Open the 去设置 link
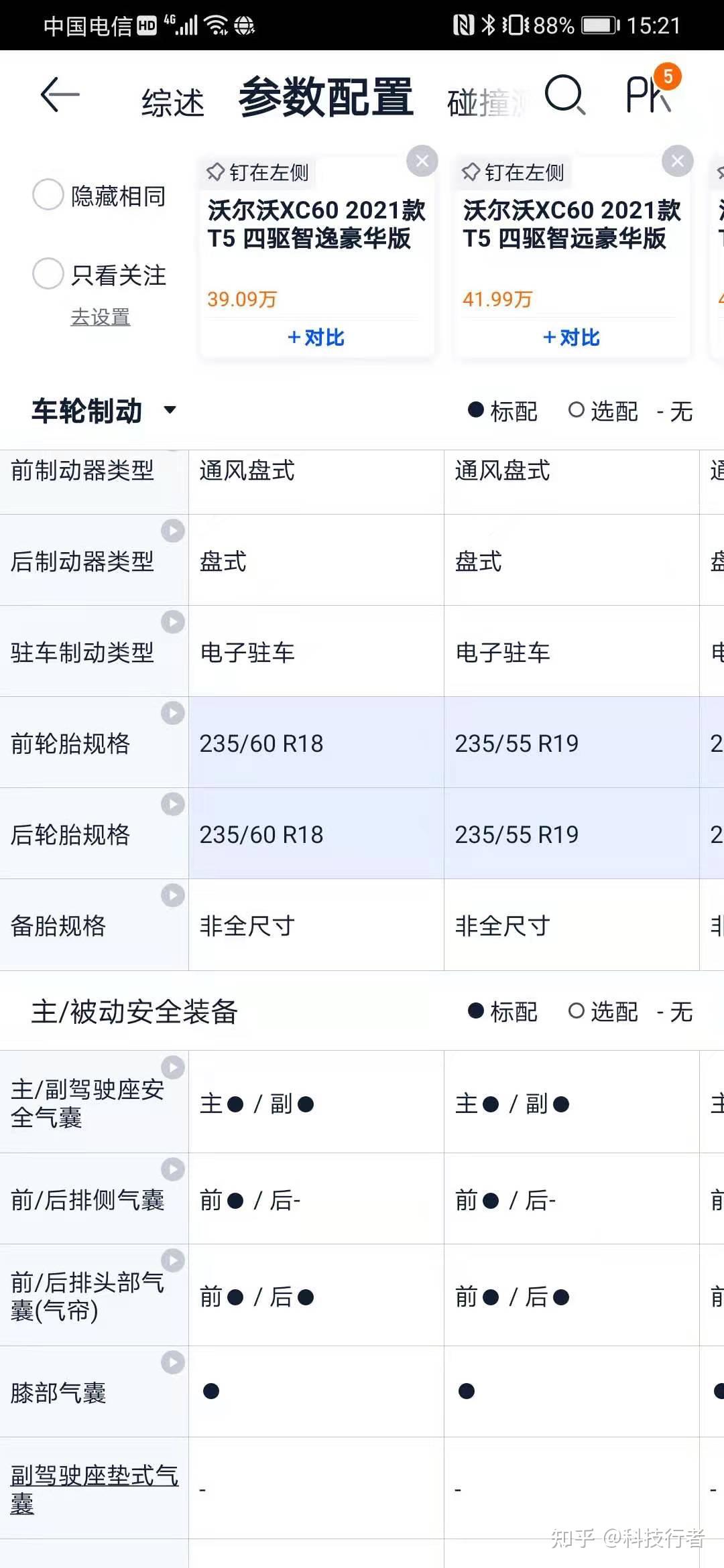This screenshot has width=724, height=1568. (101, 317)
